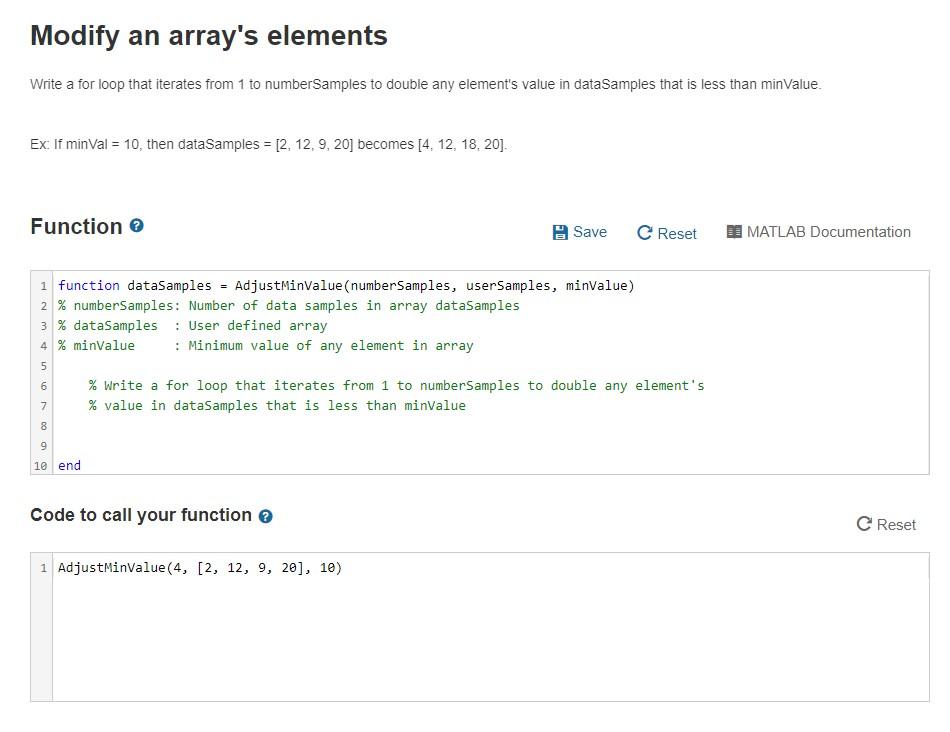Reset the Function editor text
Image resolution: width=950 pixels, height=732 pixels.
point(666,233)
